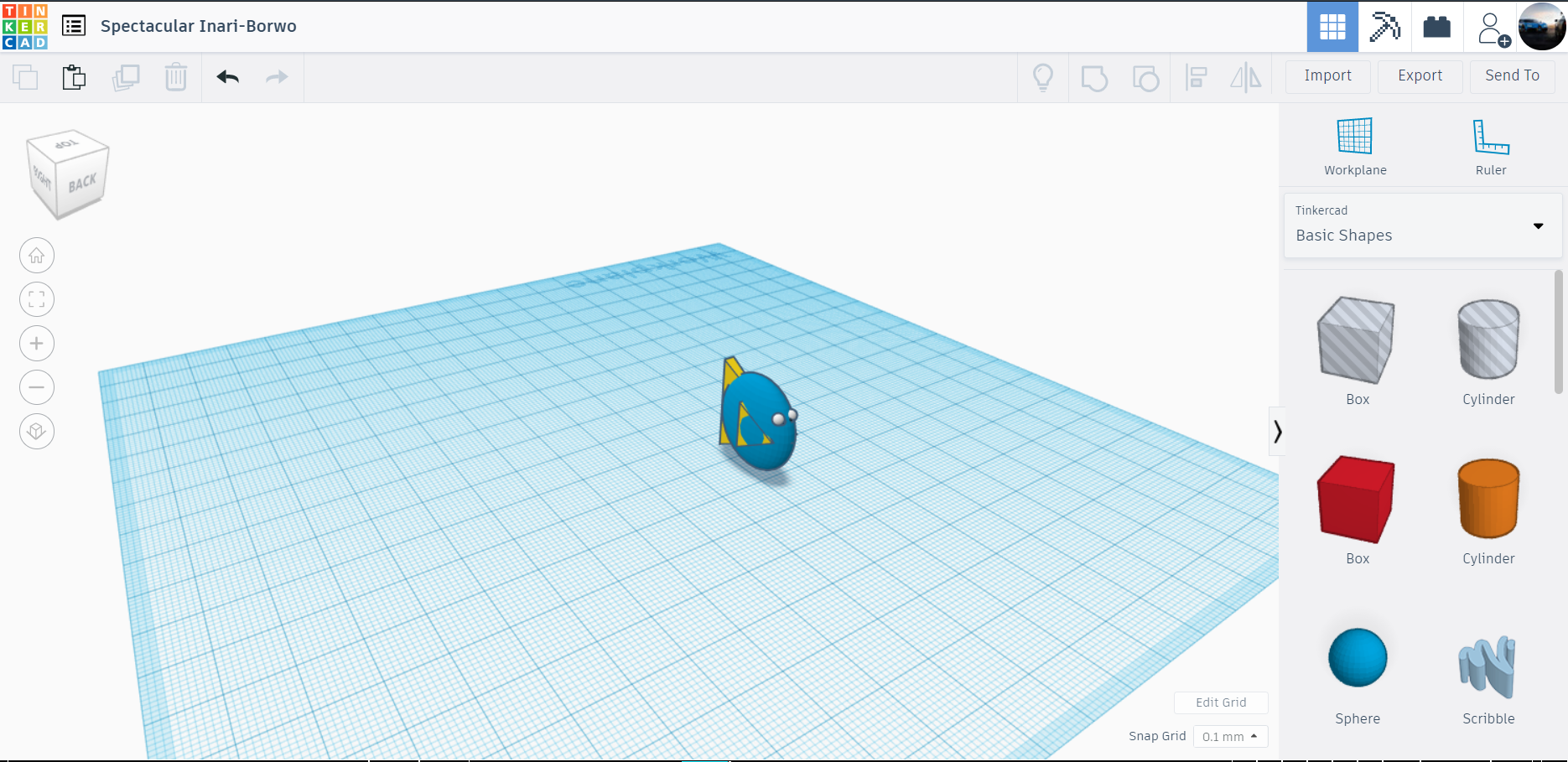Open the Snap Grid 0.1 mm dropdown
The image size is (1568, 762).
point(1230,737)
